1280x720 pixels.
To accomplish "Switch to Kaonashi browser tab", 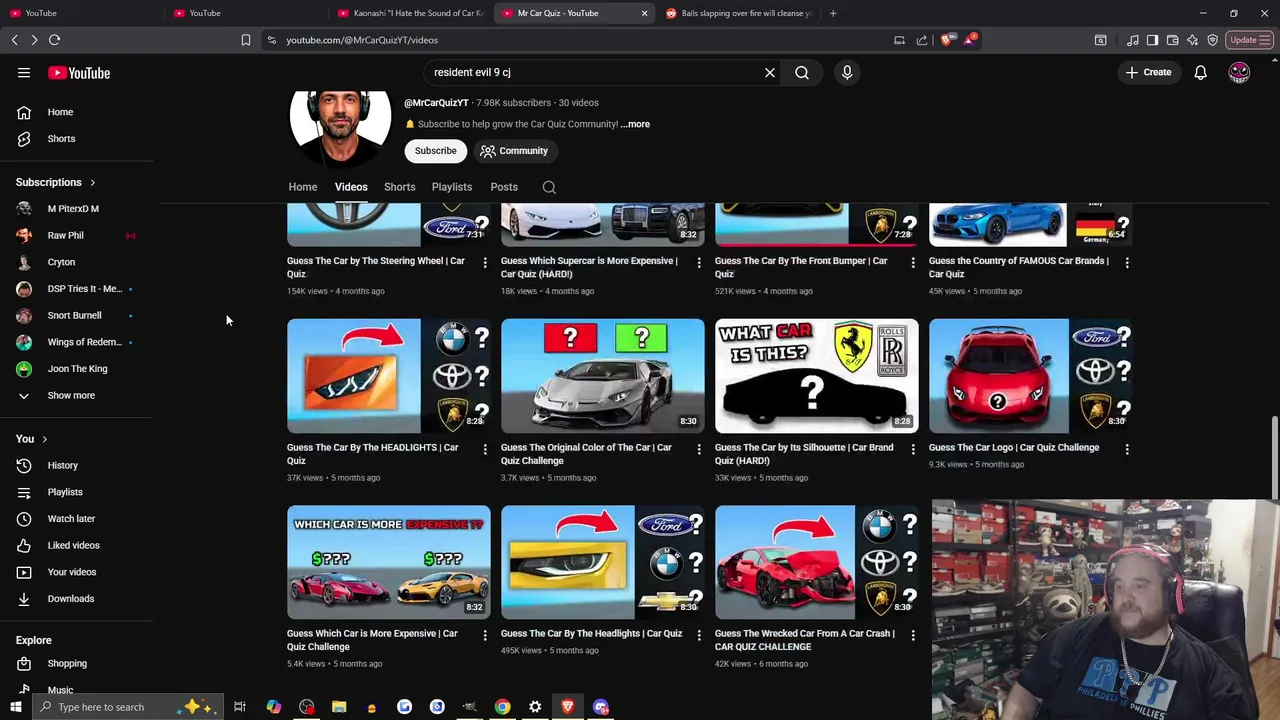I will tap(410, 13).
